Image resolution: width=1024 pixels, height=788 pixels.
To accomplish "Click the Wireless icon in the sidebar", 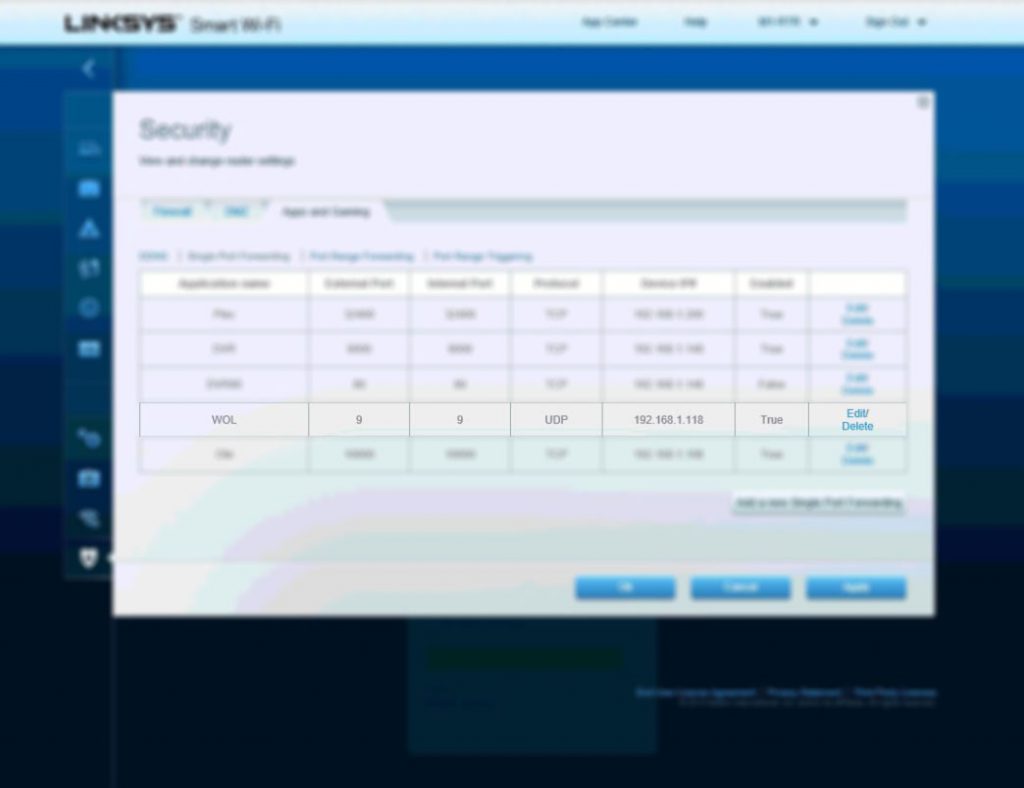I will click(x=88, y=518).
